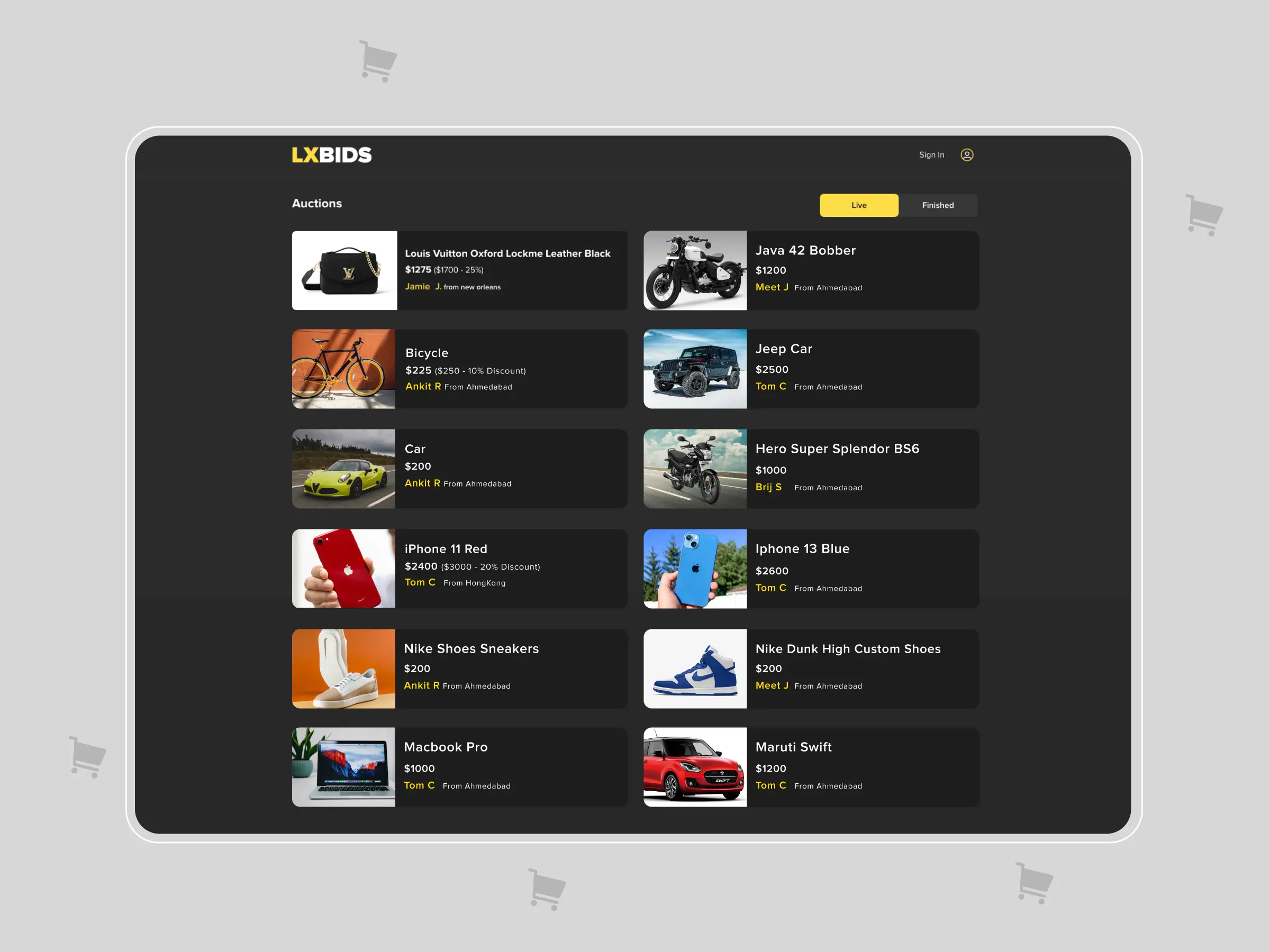Open the iPhone 11 Red photo
The height and width of the screenshot is (952, 1270).
click(x=343, y=569)
